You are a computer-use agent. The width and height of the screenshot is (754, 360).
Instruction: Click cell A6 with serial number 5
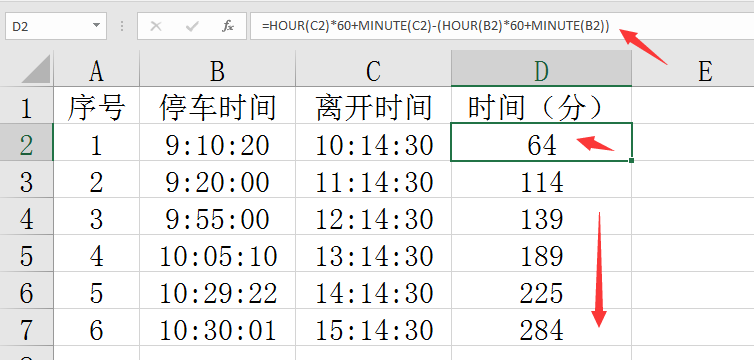point(96,290)
